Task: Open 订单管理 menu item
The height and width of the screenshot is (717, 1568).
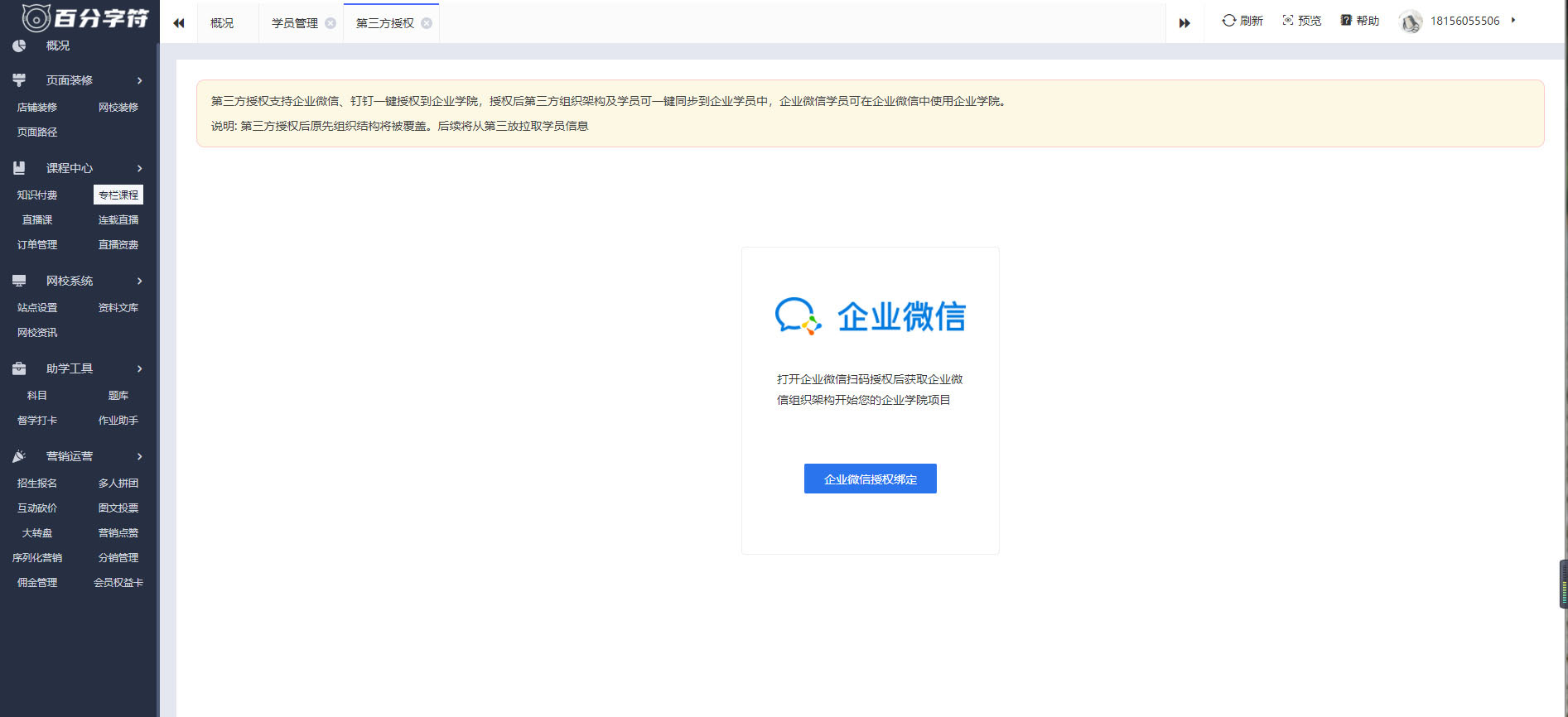Action: (x=37, y=245)
